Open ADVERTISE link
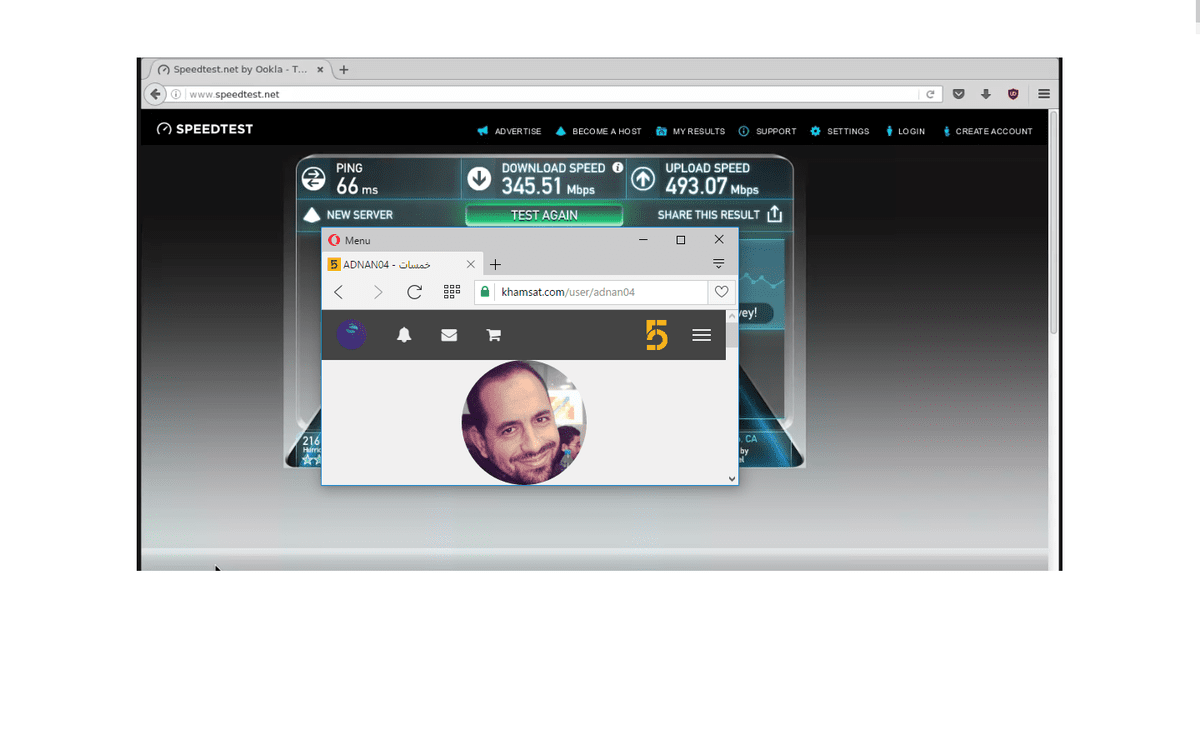 (x=509, y=131)
